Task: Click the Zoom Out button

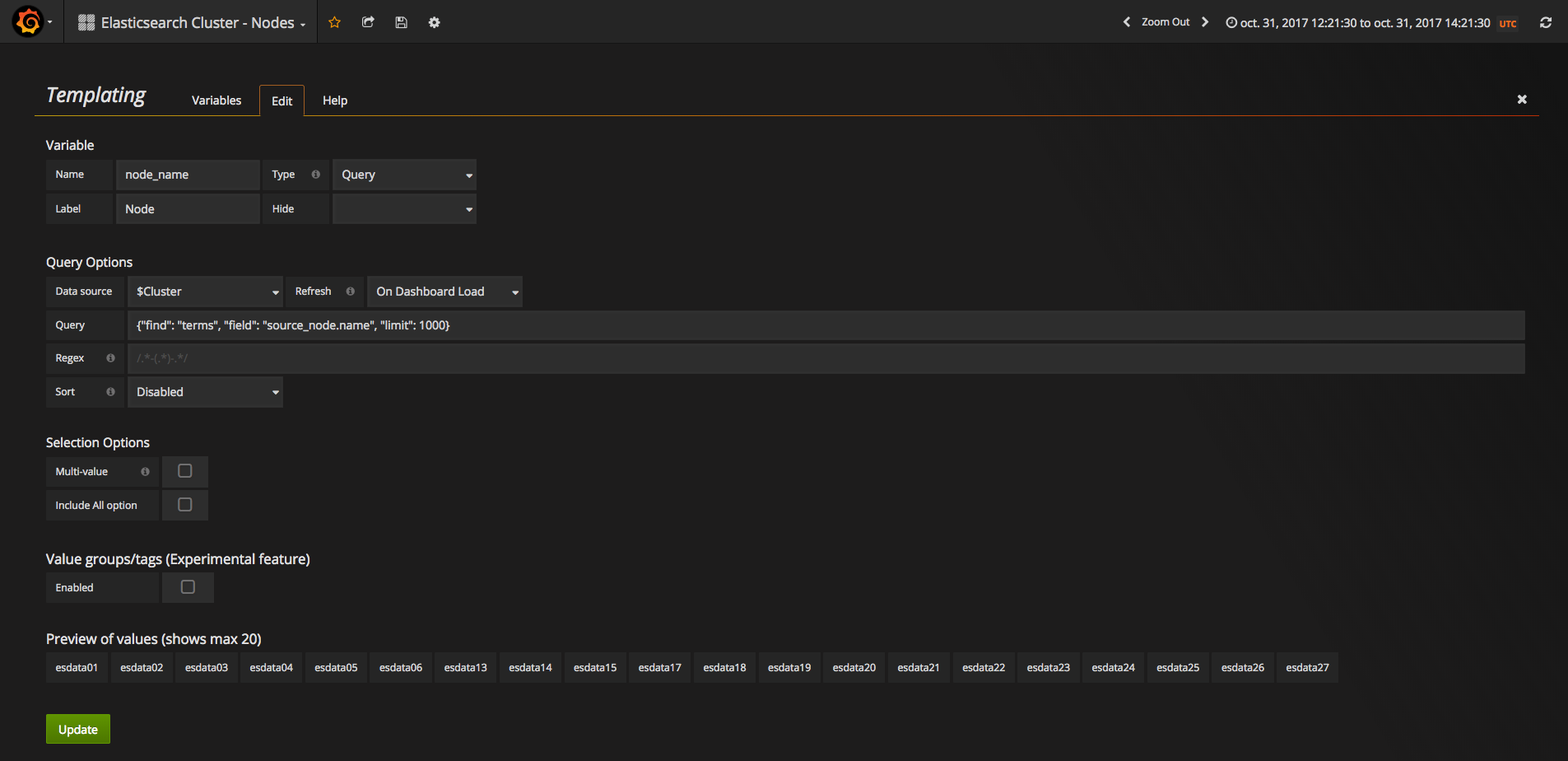Action: click(x=1166, y=22)
